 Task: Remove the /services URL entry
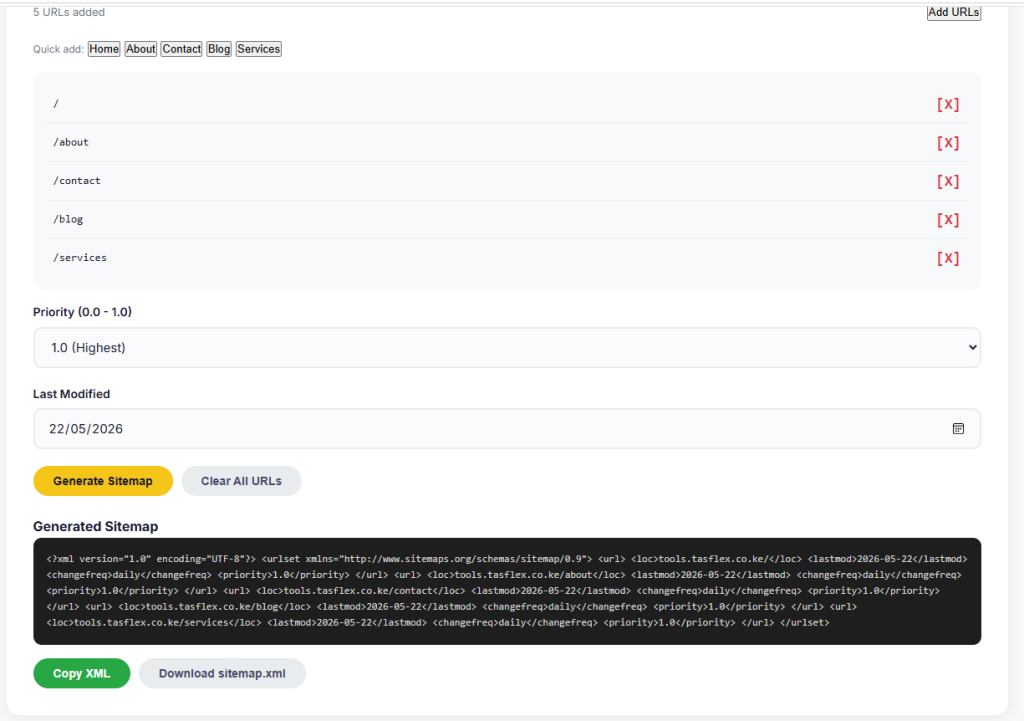coord(948,259)
